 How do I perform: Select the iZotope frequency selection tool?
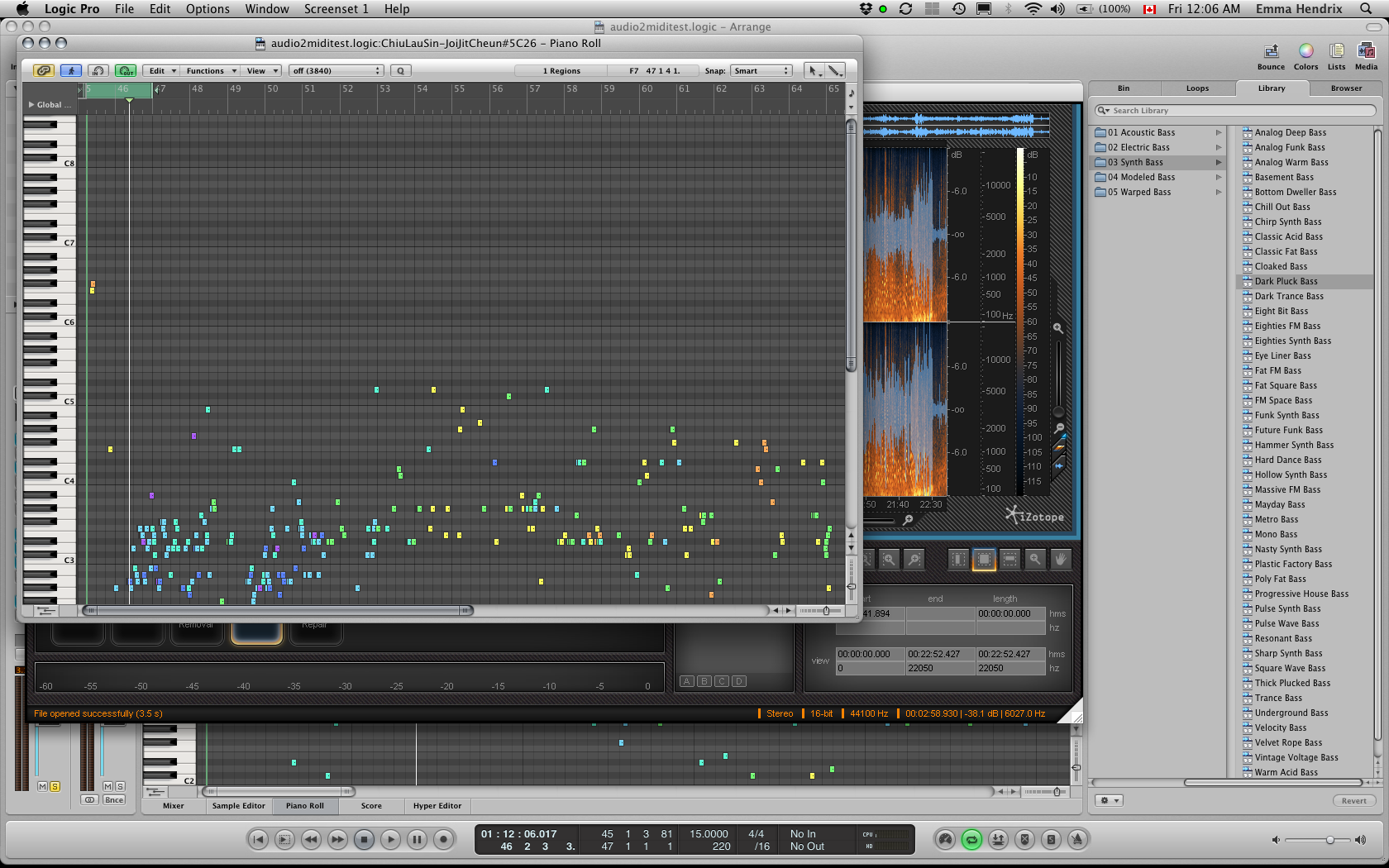click(x=1010, y=560)
